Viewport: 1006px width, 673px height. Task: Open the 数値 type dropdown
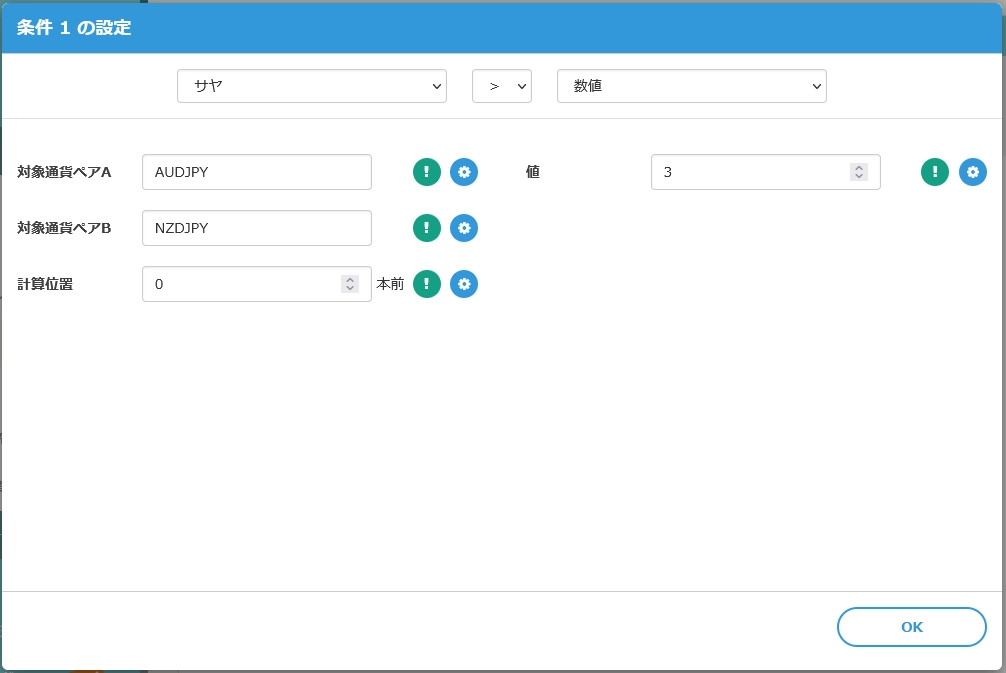[691, 86]
